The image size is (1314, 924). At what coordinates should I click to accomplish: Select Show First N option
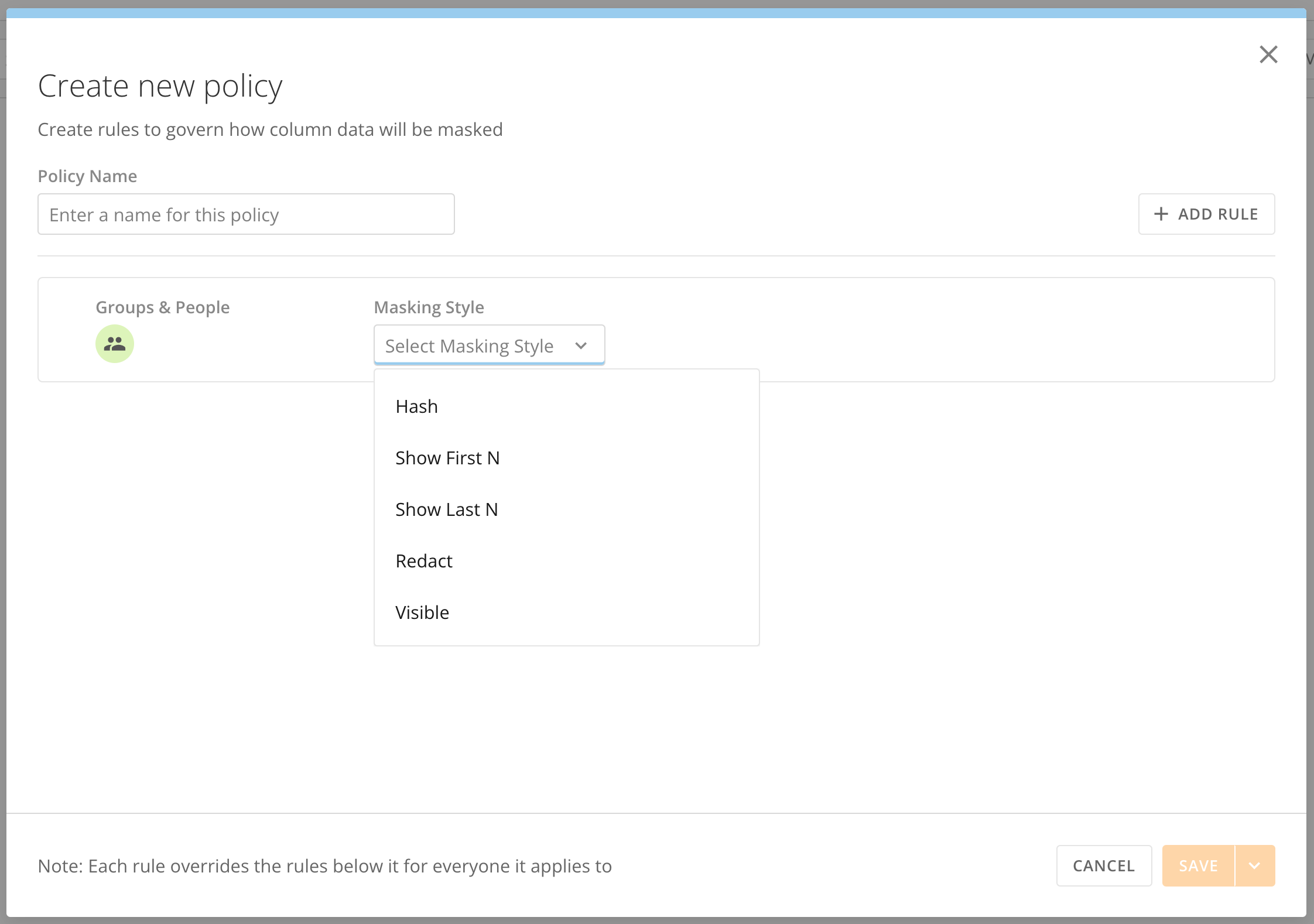click(x=447, y=458)
